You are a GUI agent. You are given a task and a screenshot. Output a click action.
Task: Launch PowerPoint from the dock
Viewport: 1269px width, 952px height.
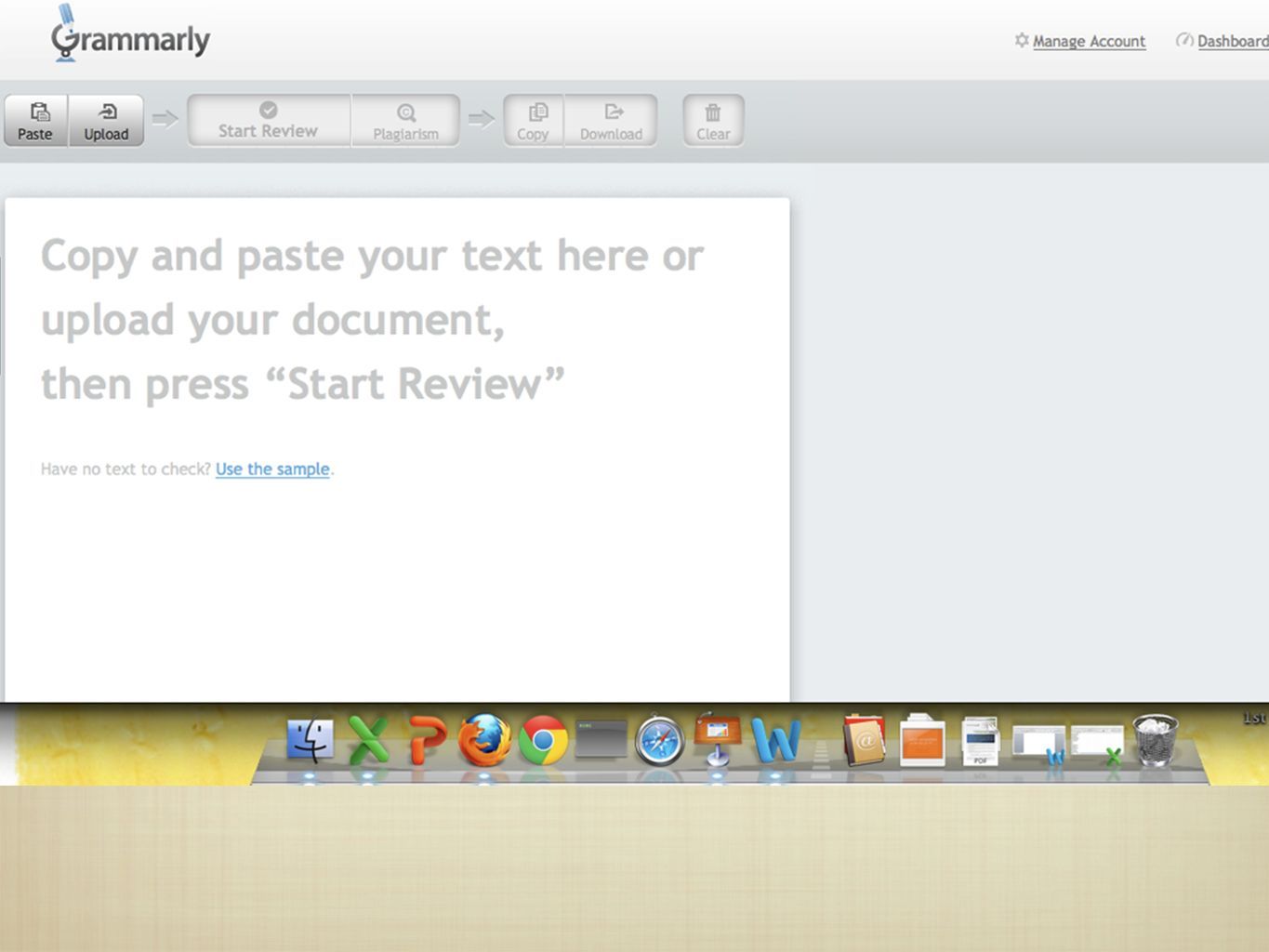click(427, 741)
